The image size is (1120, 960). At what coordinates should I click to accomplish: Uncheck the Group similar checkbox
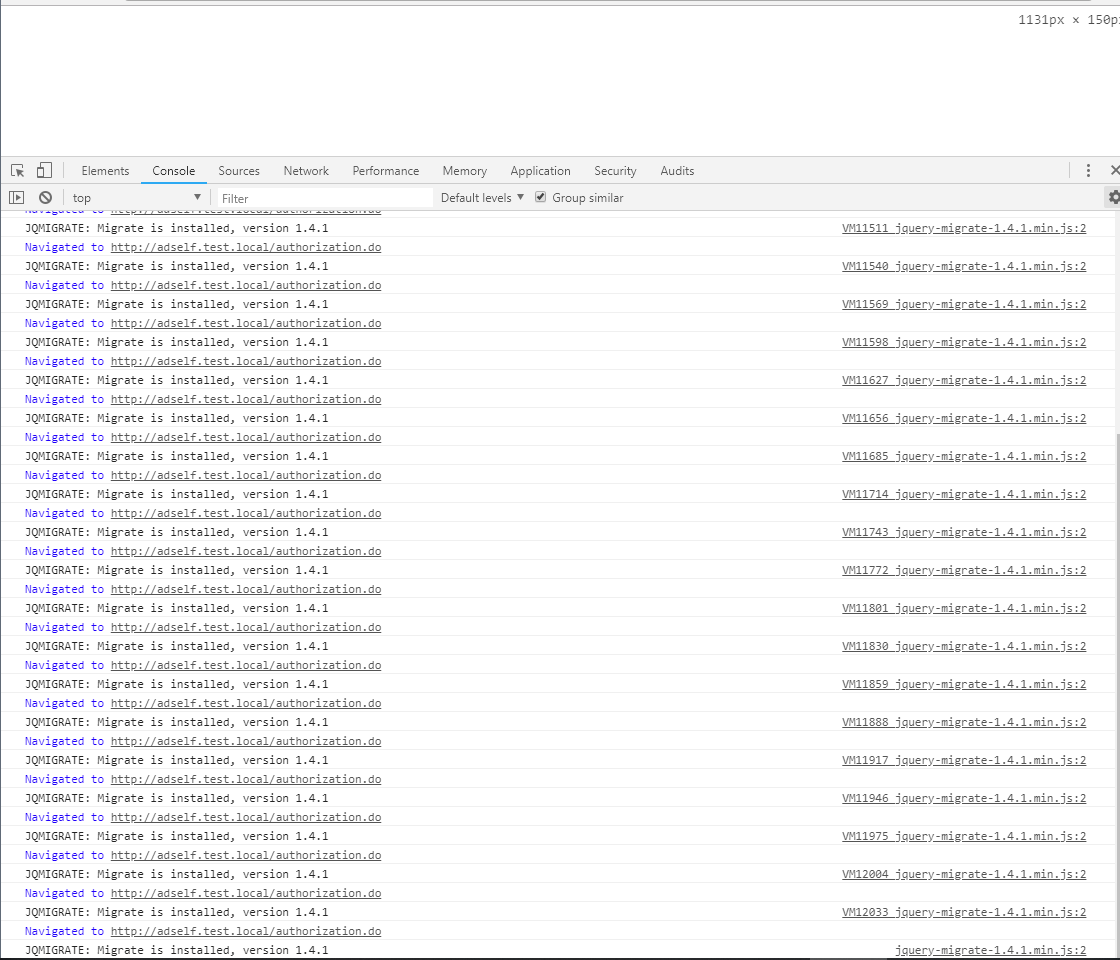coord(541,198)
